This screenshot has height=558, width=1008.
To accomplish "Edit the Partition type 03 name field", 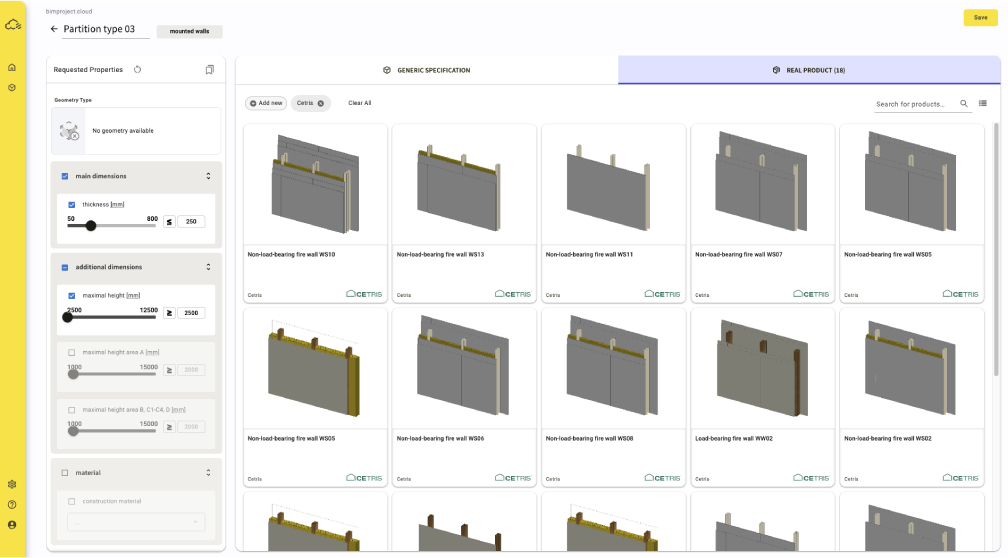I will (x=105, y=30).
